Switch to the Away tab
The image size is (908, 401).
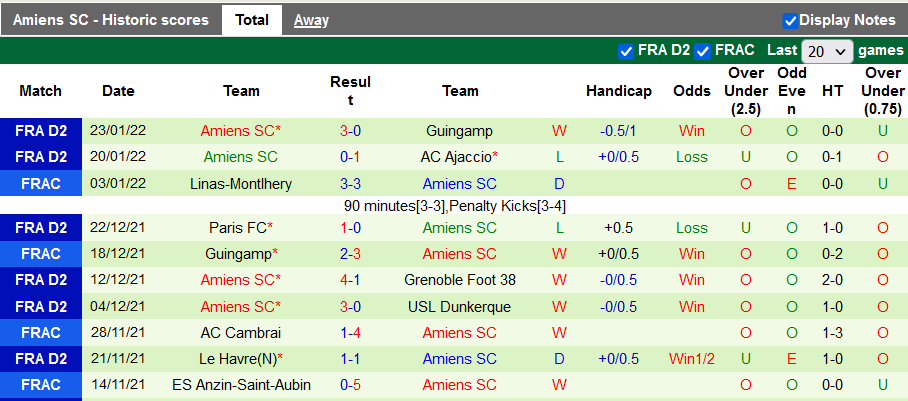[x=311, y=20]
